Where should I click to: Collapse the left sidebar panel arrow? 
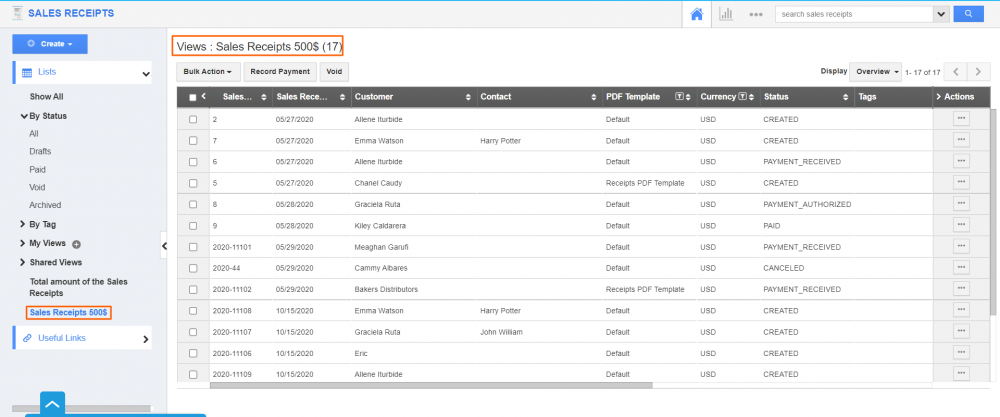(x=164, y=244)
